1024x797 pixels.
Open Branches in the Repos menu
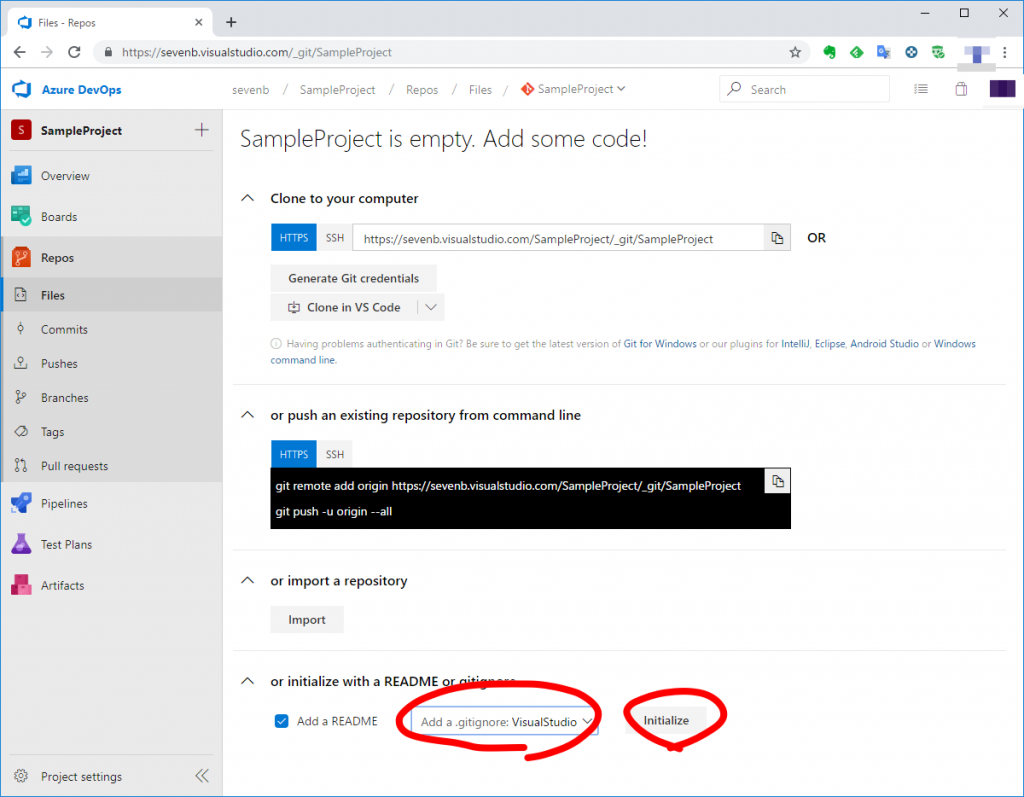[x=112, y=397]
